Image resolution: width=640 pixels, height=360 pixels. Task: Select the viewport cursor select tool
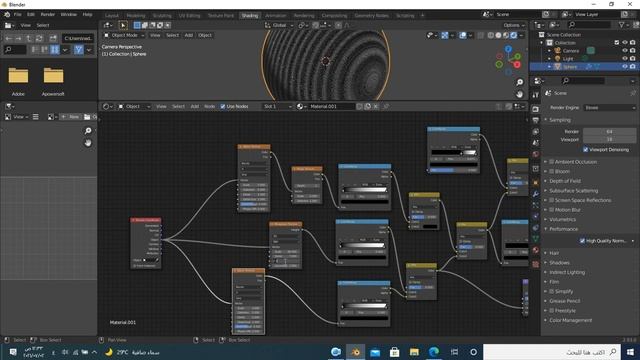pyautogui.click(x=123, y=25)
